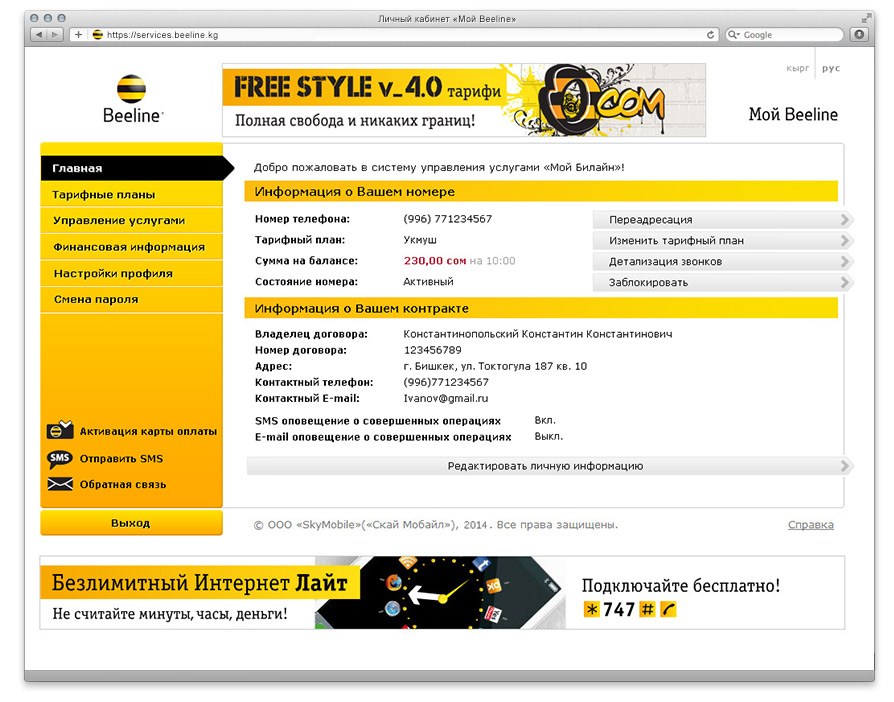Click the FREE STYLE v_4.0 banner
894x702 pixels.
coord(464,100)
